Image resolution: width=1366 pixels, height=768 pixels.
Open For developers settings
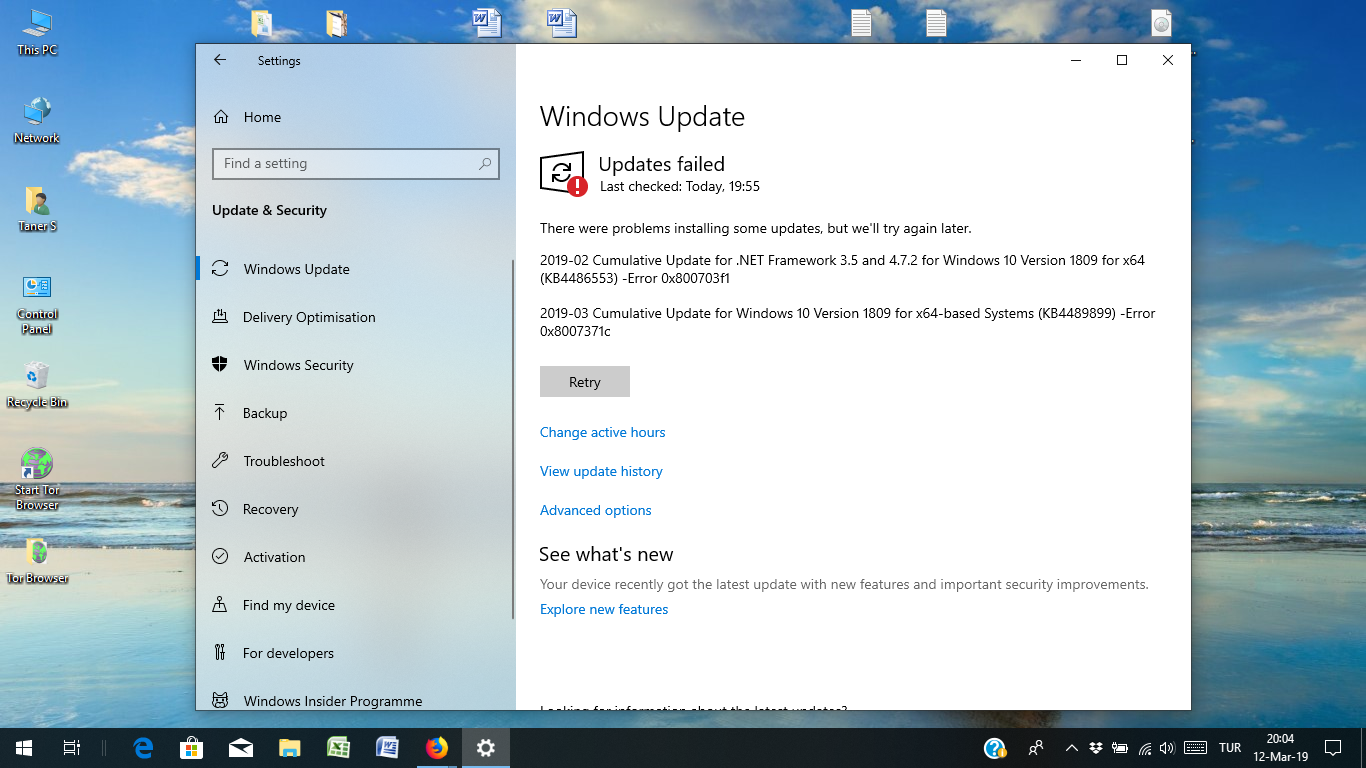pyautogui.click(x=355, y=653)
